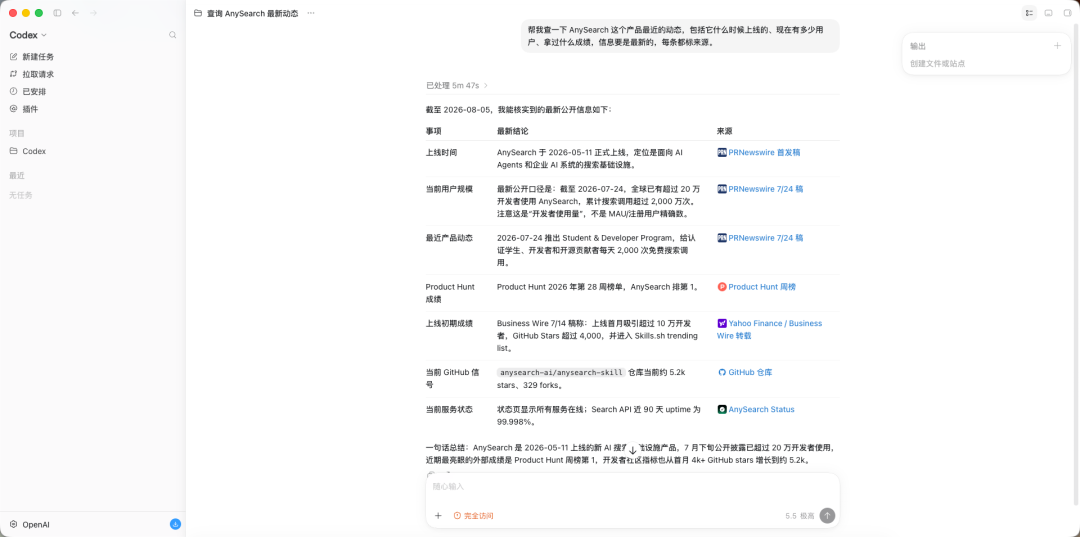Open the thread's three-dot more menu
This screenshot has width=1080, height=537.
coord(311,13)
